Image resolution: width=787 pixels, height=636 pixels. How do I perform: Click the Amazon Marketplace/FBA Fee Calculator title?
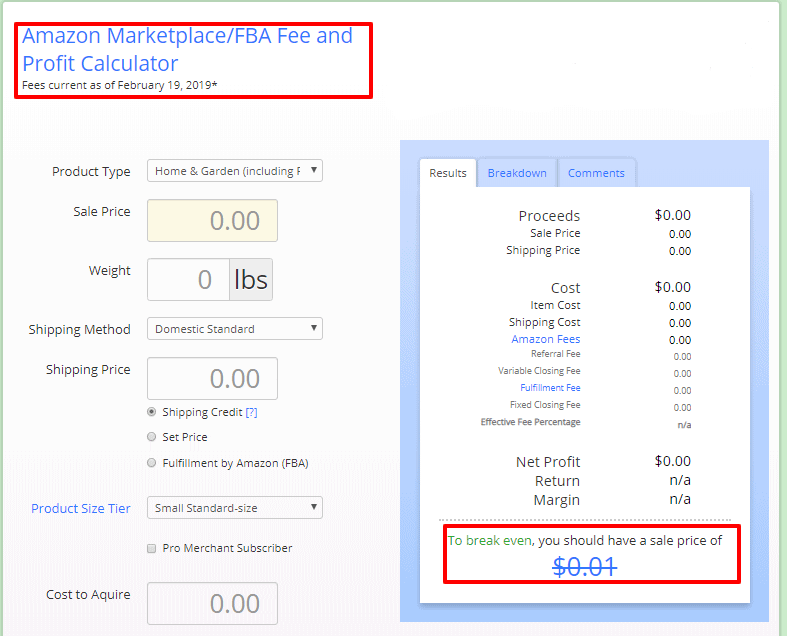pyautogui.click(x=188, y=49)
